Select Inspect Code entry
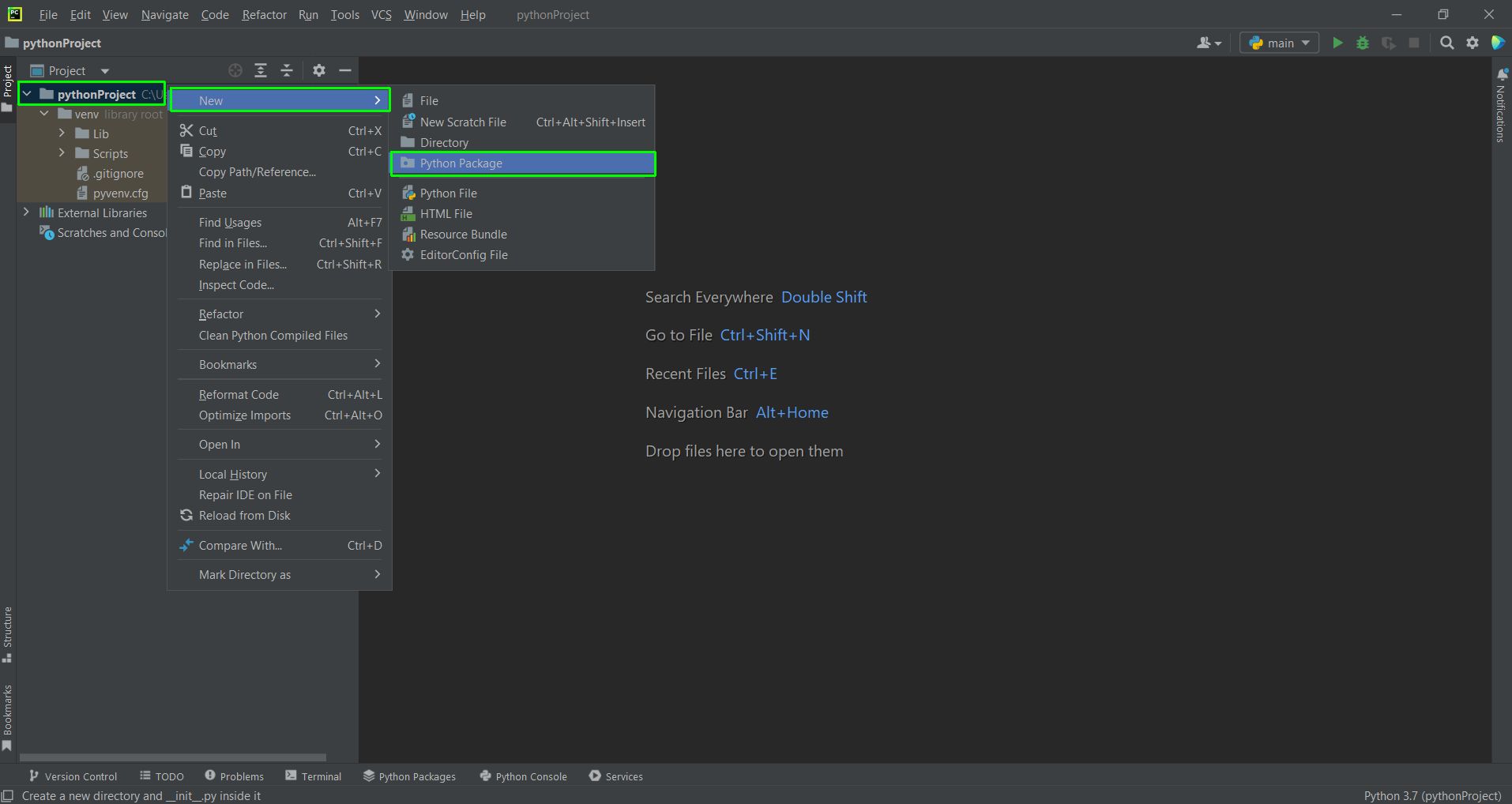The image size is (1512, 804). [280, 285]
